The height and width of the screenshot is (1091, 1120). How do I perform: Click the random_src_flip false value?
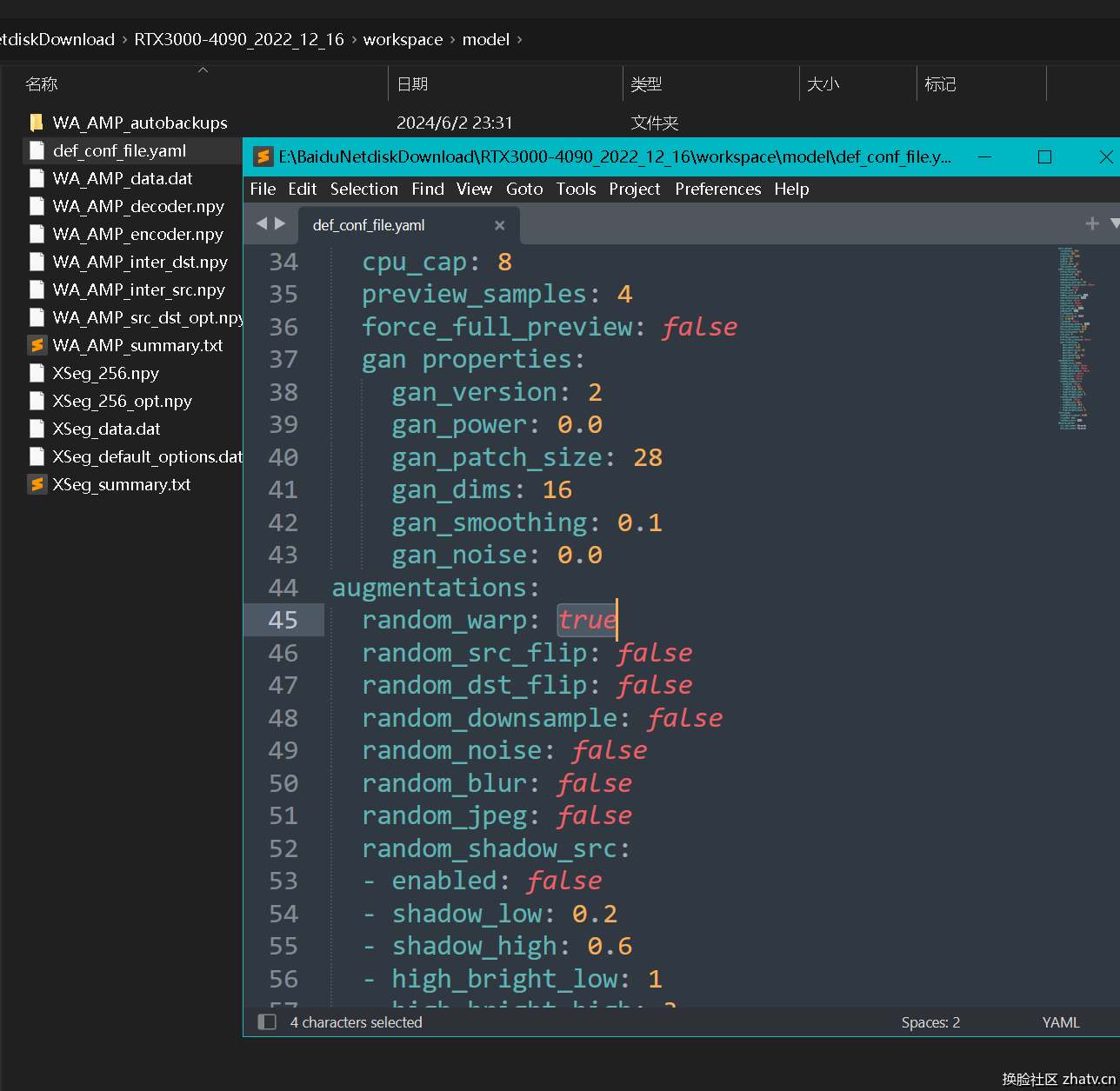click(x=655, y=653)
